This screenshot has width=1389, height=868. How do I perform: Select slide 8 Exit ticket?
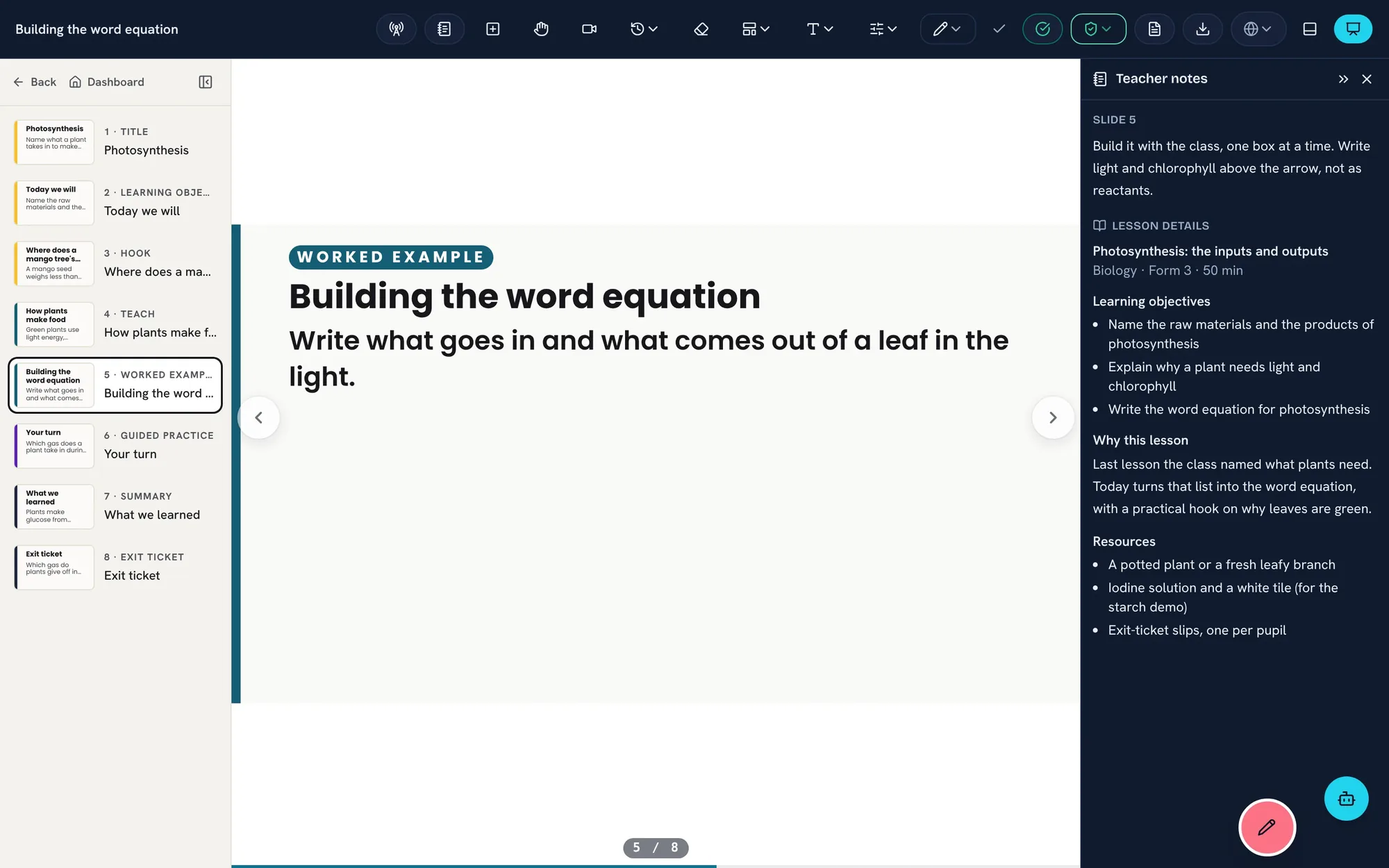click(x=115, y=567)
